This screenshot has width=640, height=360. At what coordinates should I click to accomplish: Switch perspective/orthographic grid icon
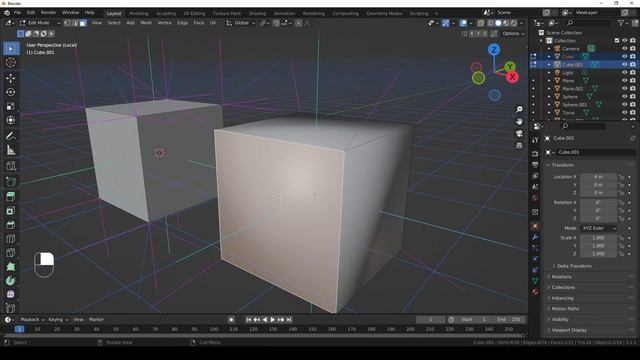tap(519, 145)
